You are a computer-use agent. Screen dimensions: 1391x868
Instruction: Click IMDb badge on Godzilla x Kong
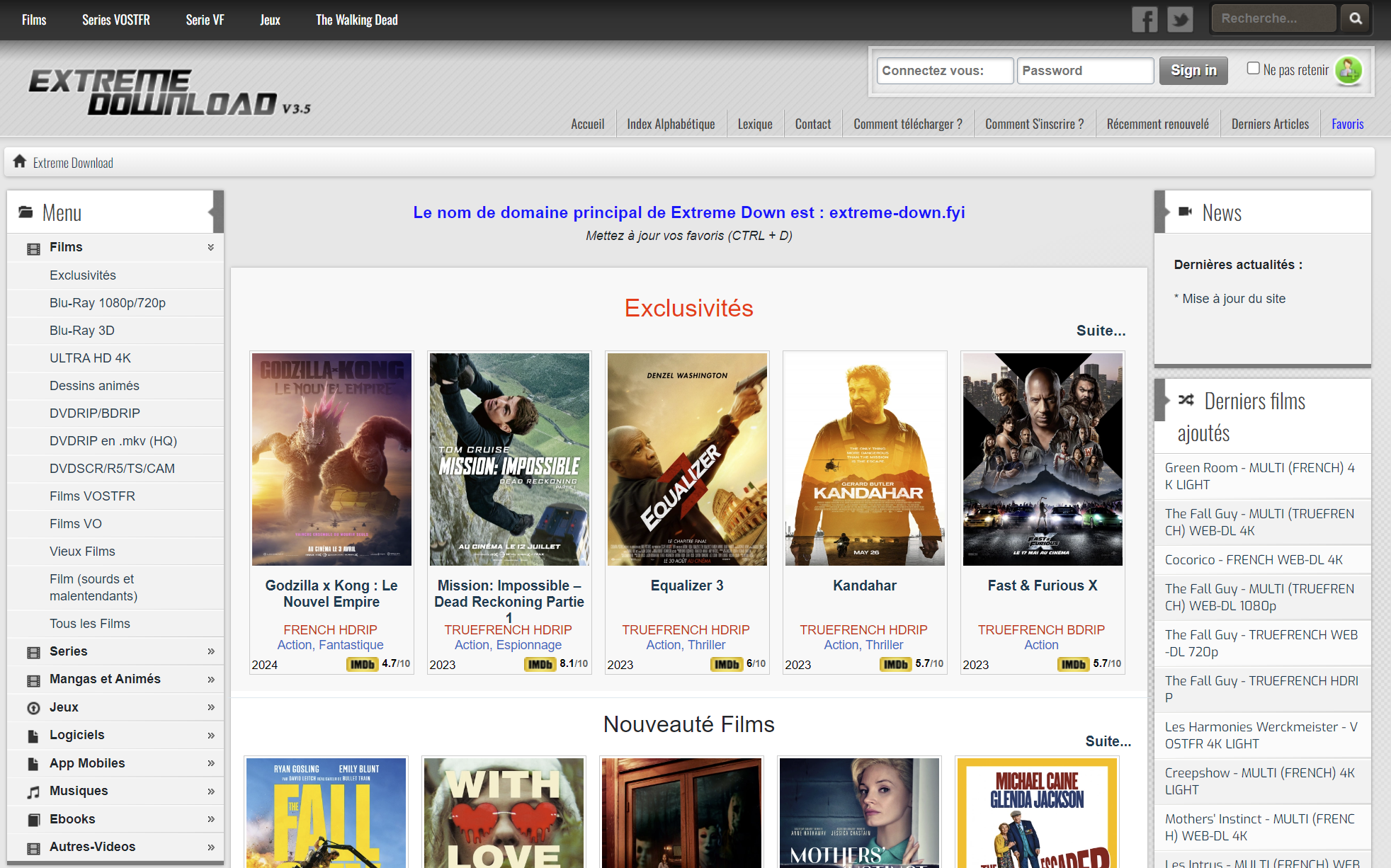[363, 664]
